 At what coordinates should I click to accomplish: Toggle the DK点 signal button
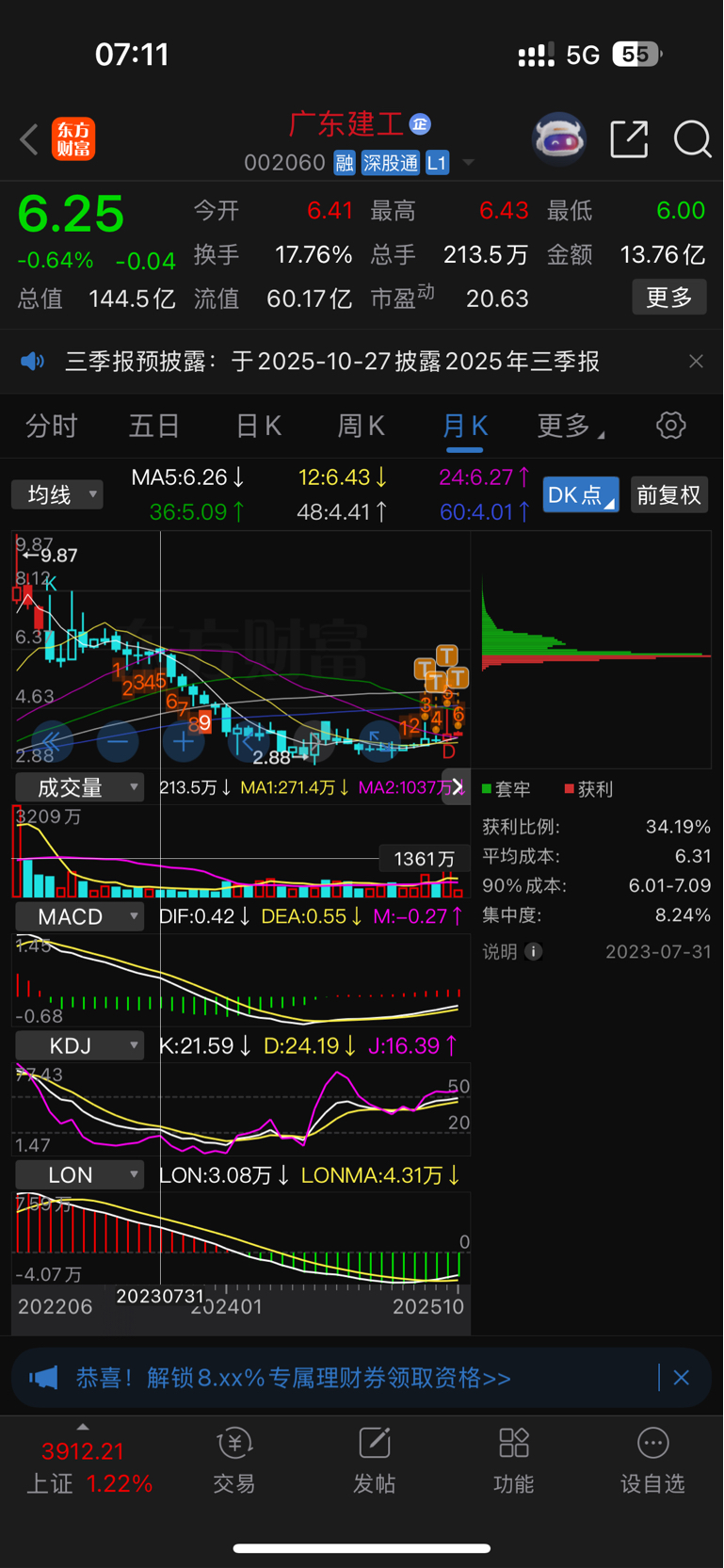point(581,494)
